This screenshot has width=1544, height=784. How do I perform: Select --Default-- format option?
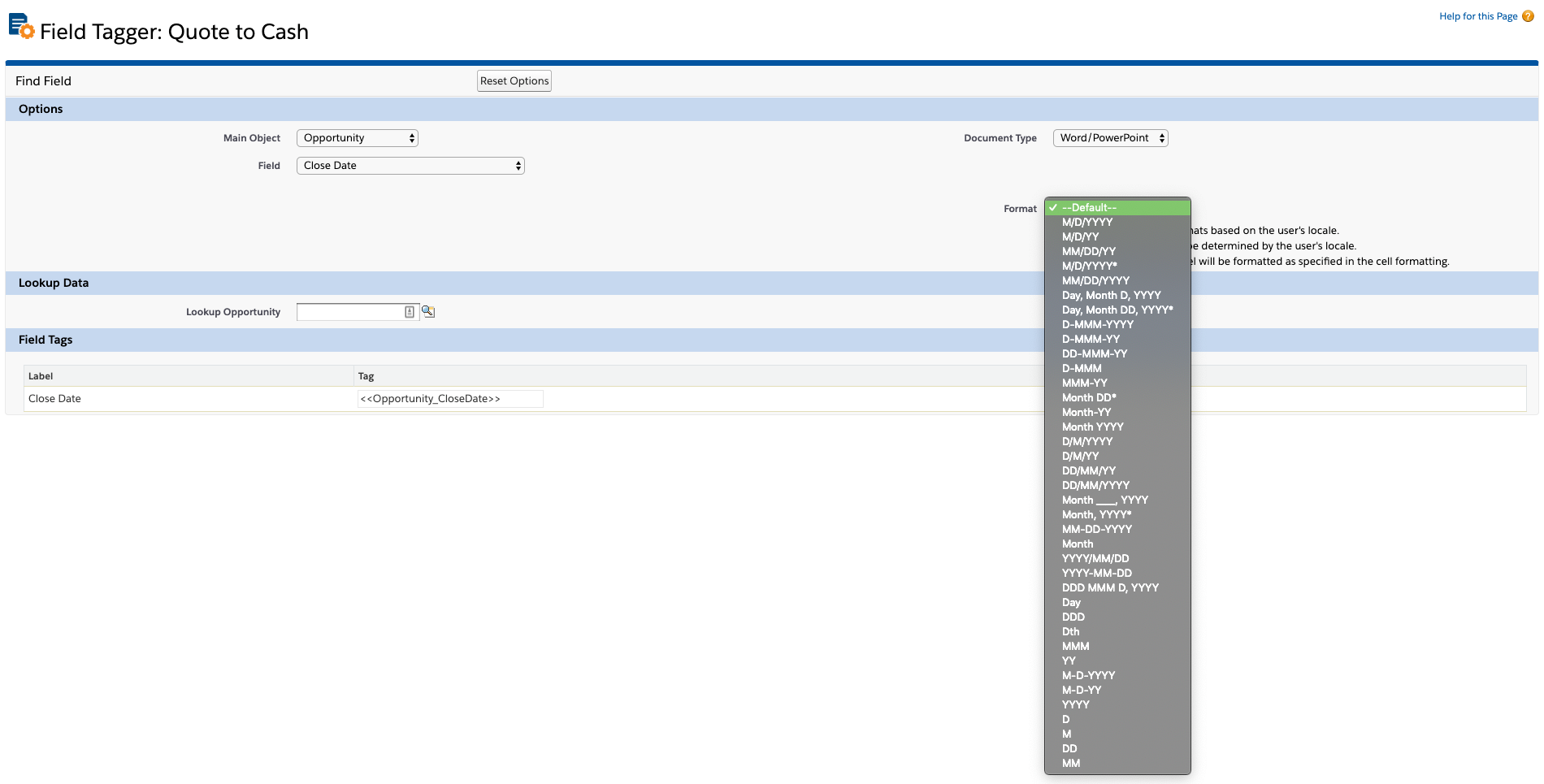point(1117,208)
